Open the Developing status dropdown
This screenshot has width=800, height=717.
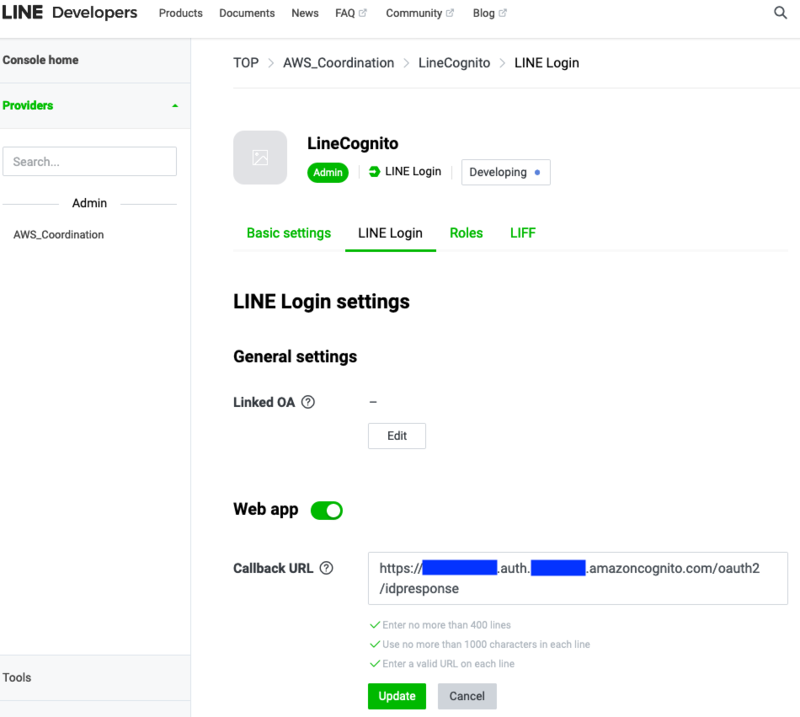506,172
